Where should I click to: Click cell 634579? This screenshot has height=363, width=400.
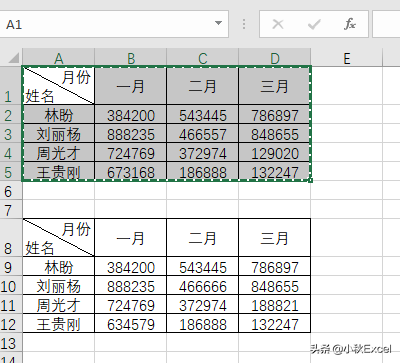coord(131,323)
